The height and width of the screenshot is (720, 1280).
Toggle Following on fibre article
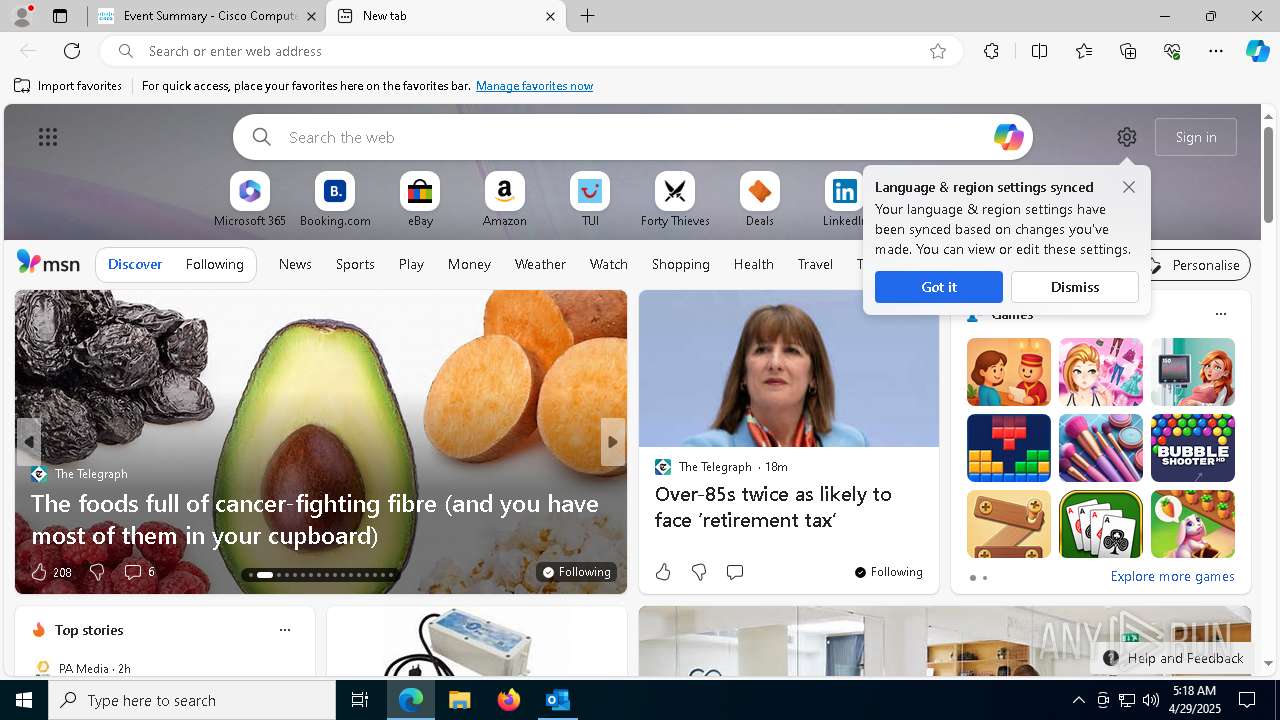(576, 572)
